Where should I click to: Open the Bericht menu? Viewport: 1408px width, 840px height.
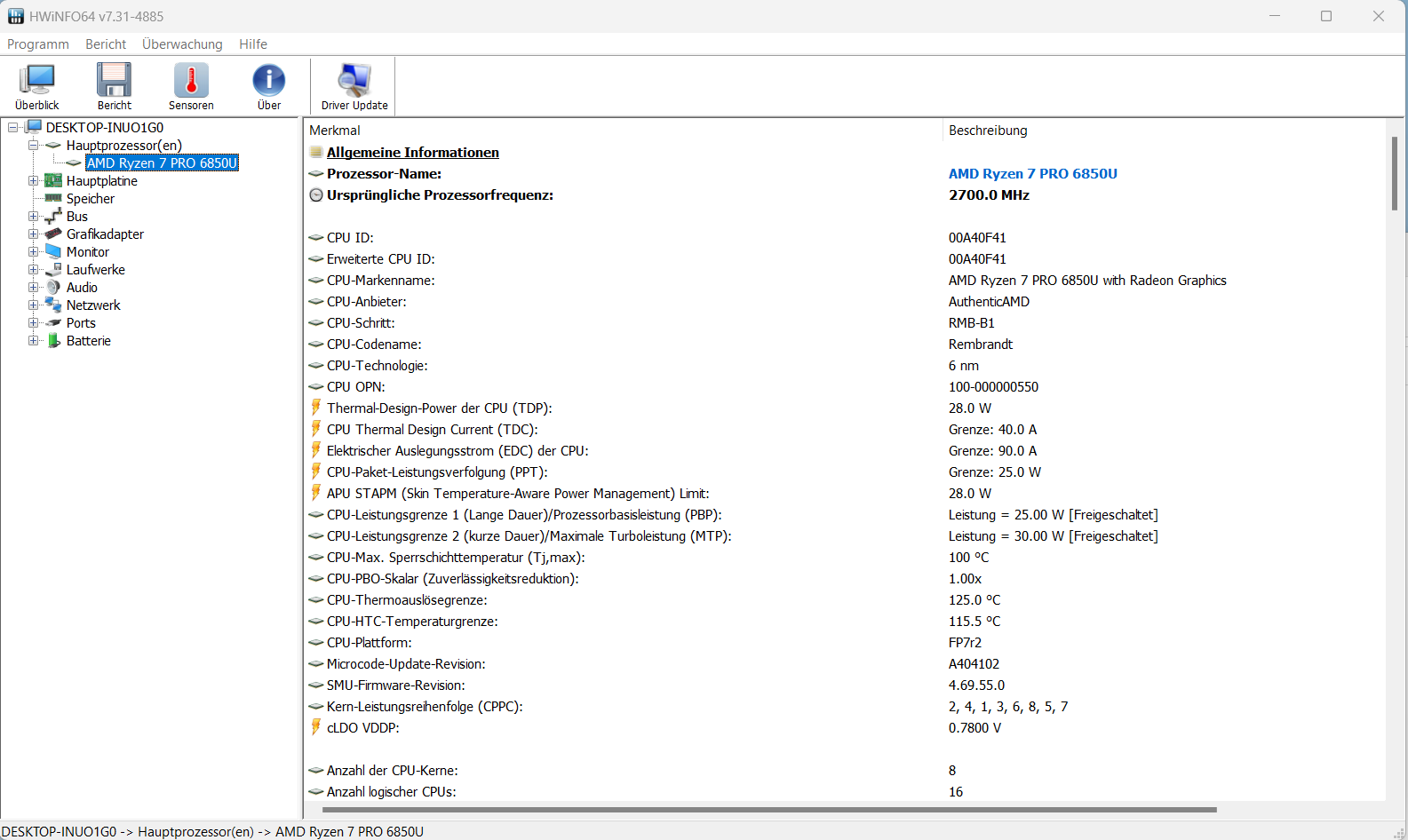point(106,44)
